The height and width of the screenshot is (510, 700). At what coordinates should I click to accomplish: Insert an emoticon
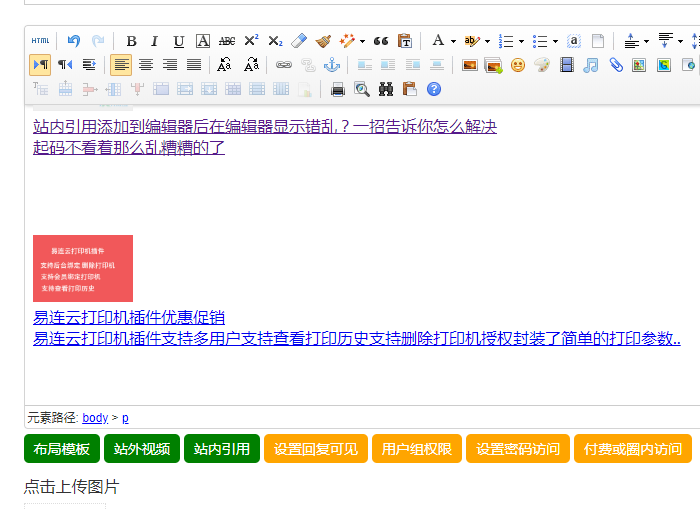[x=518, y=65]
